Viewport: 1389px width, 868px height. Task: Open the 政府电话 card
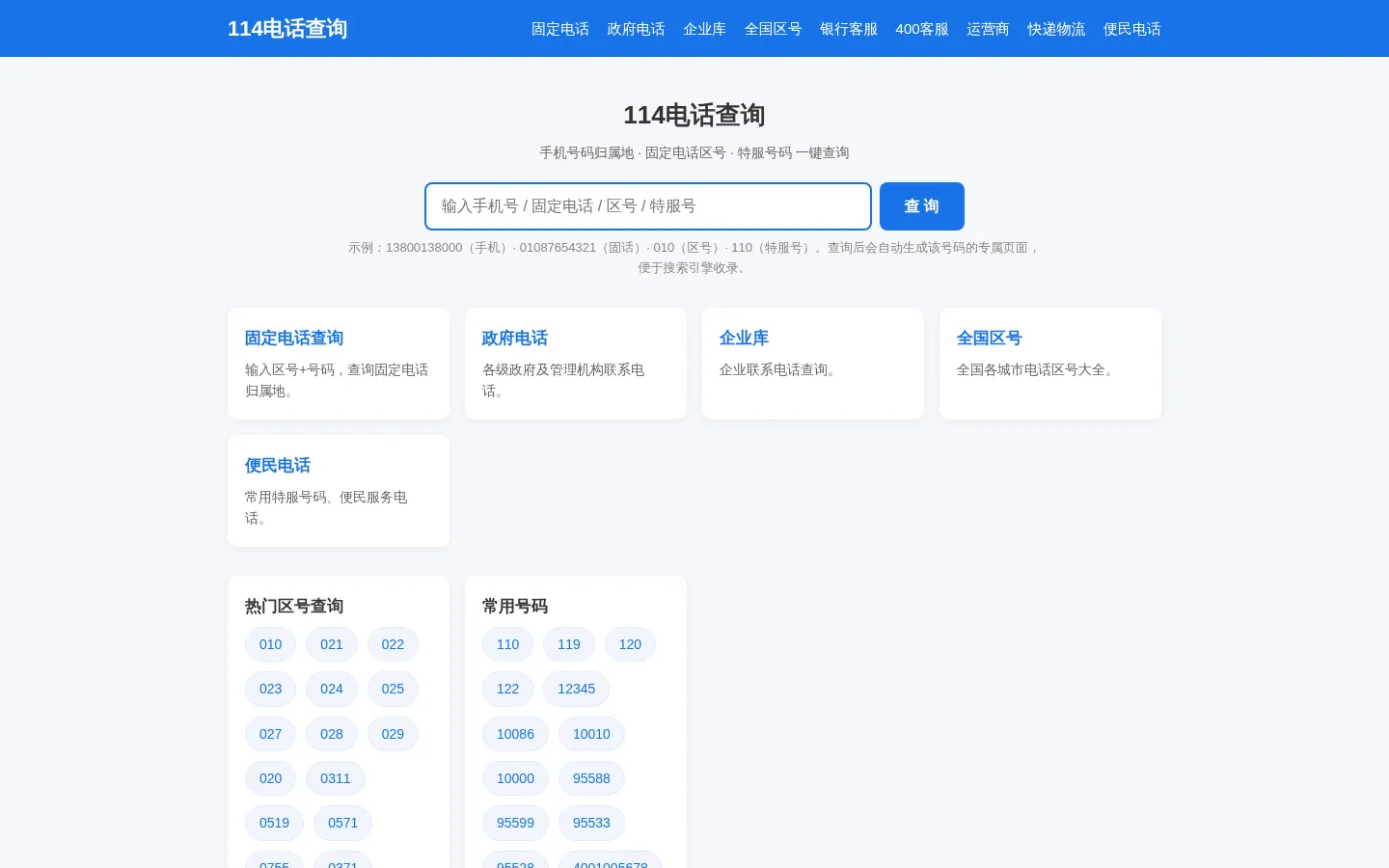tap(576, 364)
